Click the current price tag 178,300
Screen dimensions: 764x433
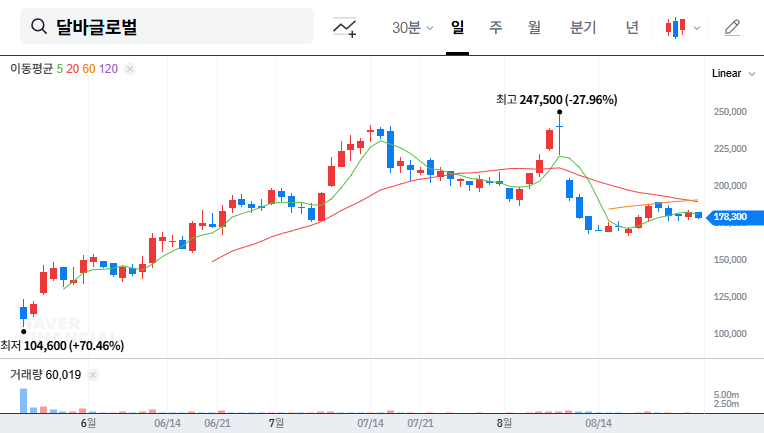[737, 217]
